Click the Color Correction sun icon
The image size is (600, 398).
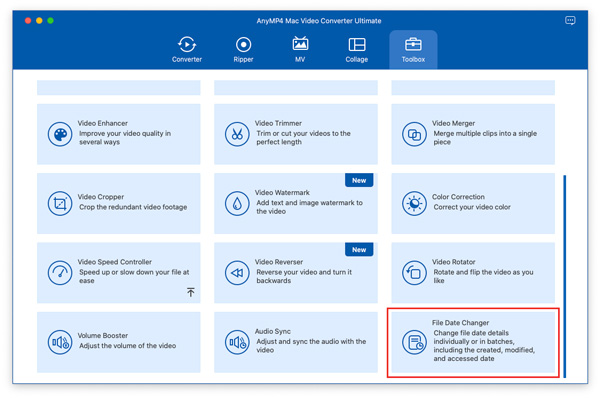[414, 204]
